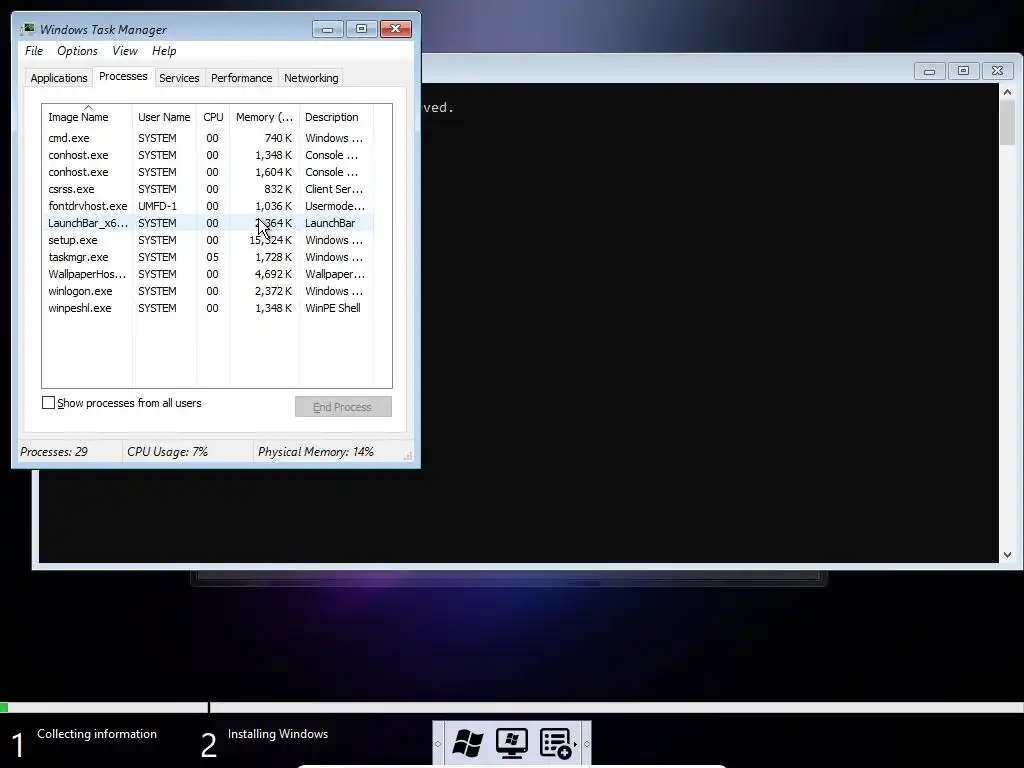Click the Windows flag icon in LaunchBar

468,743
